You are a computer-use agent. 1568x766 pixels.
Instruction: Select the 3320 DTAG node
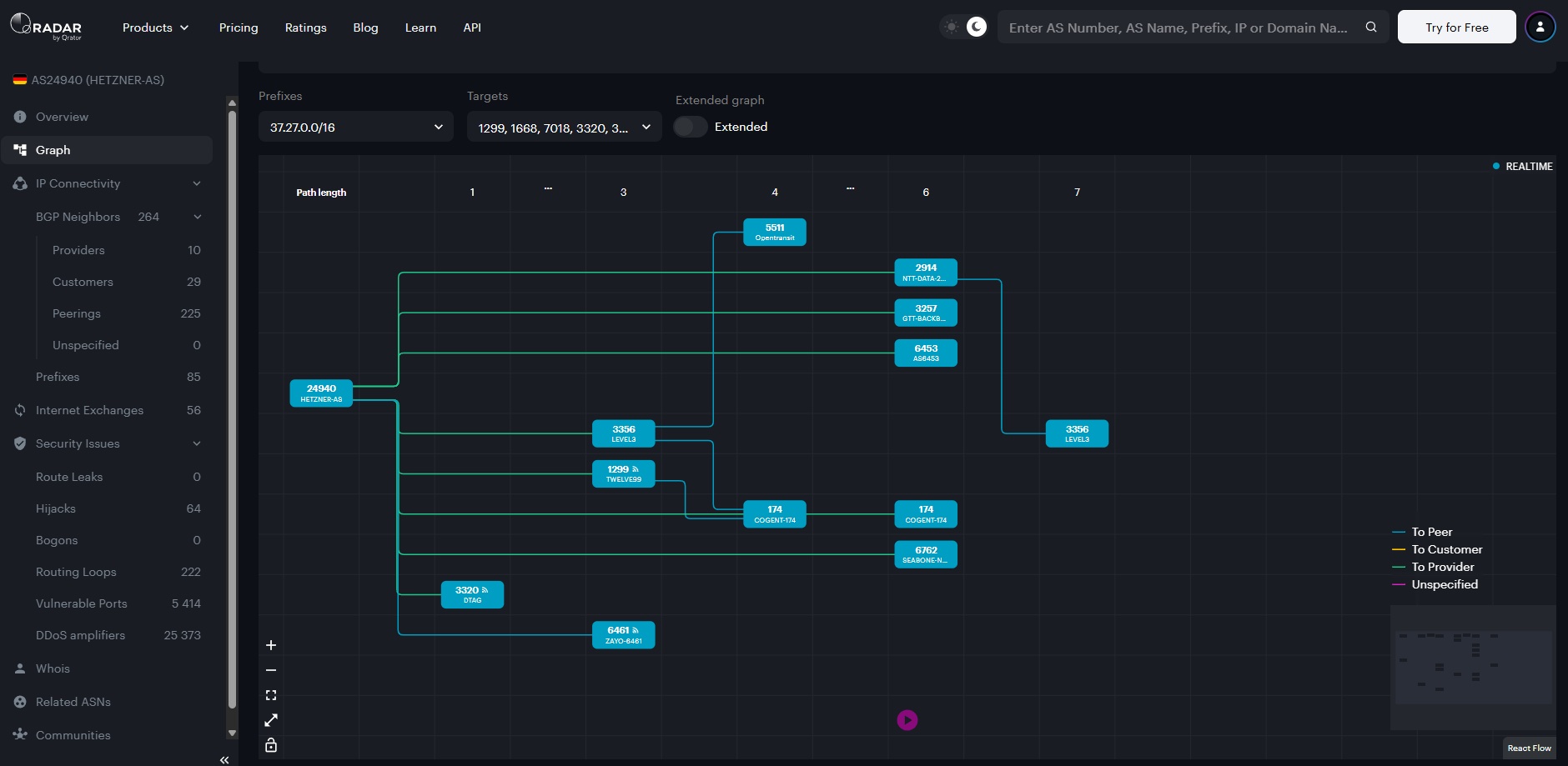[472, 595]
